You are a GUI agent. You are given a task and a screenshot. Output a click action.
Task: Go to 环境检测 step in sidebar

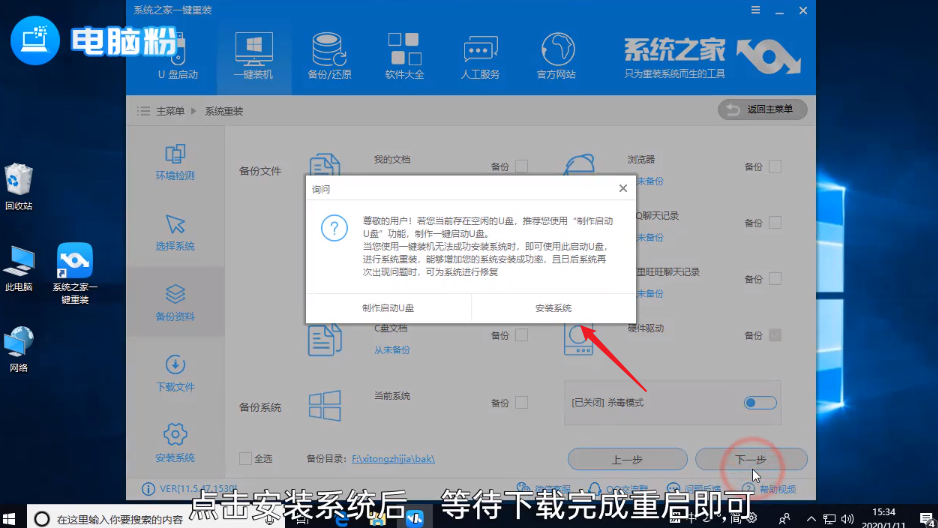click(175, 162)
